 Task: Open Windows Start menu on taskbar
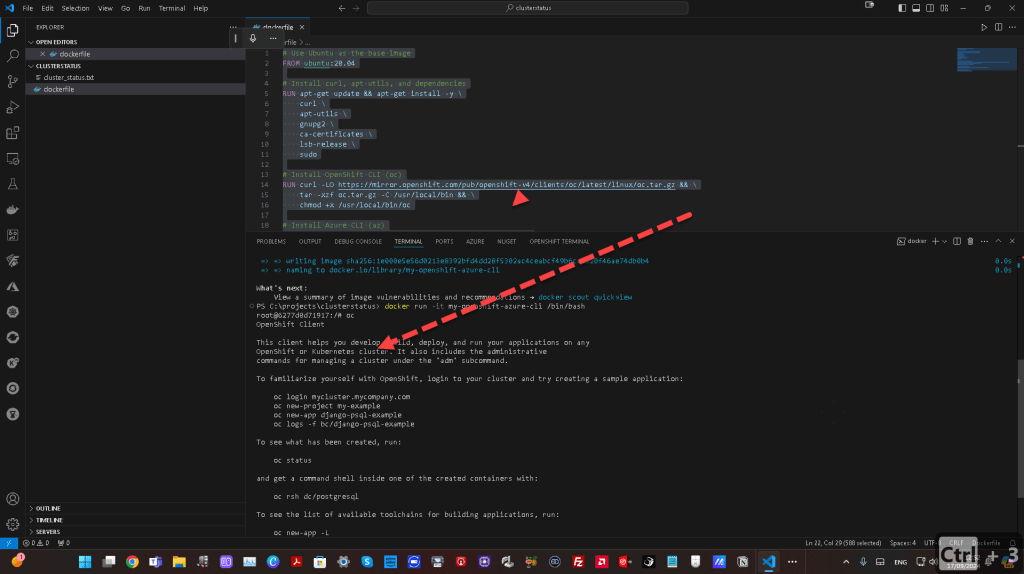[x=85, y=562]
